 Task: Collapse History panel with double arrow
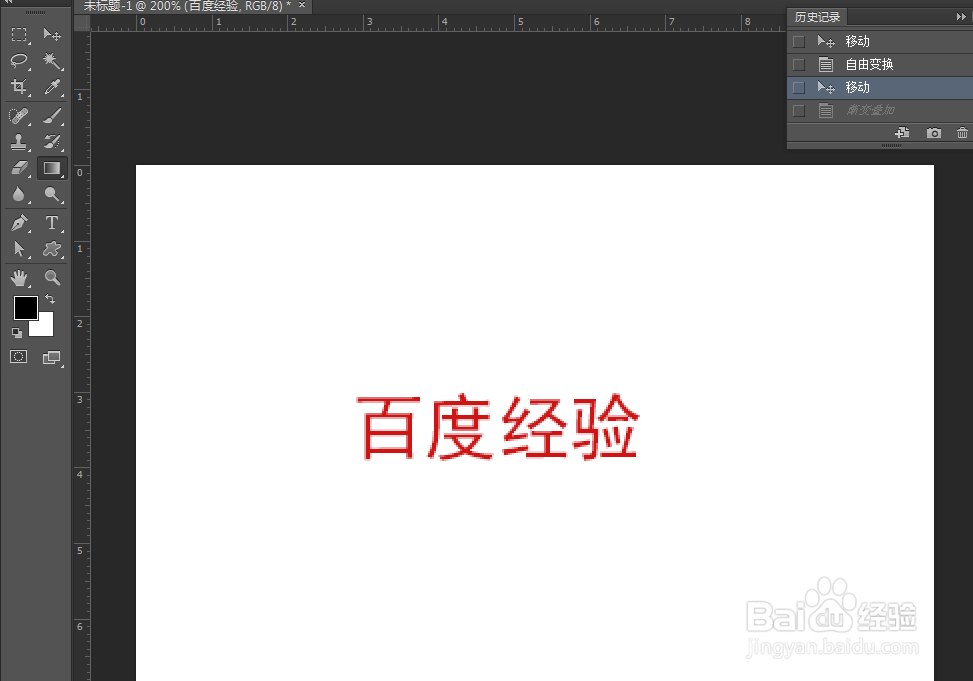tap(961, 17)
